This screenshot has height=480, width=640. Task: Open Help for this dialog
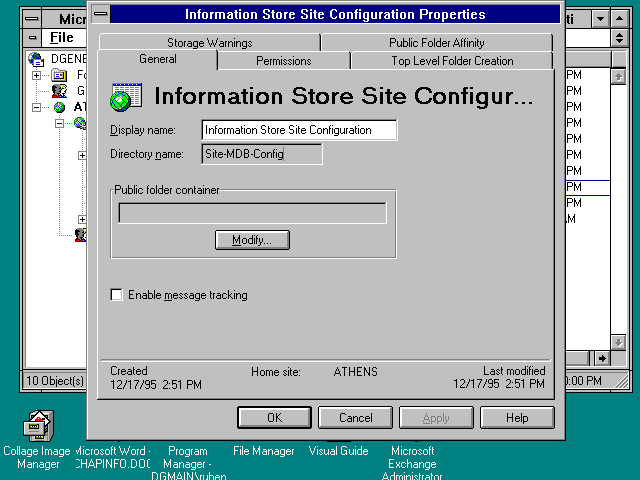pyautogui.click(x=517, y=418)
